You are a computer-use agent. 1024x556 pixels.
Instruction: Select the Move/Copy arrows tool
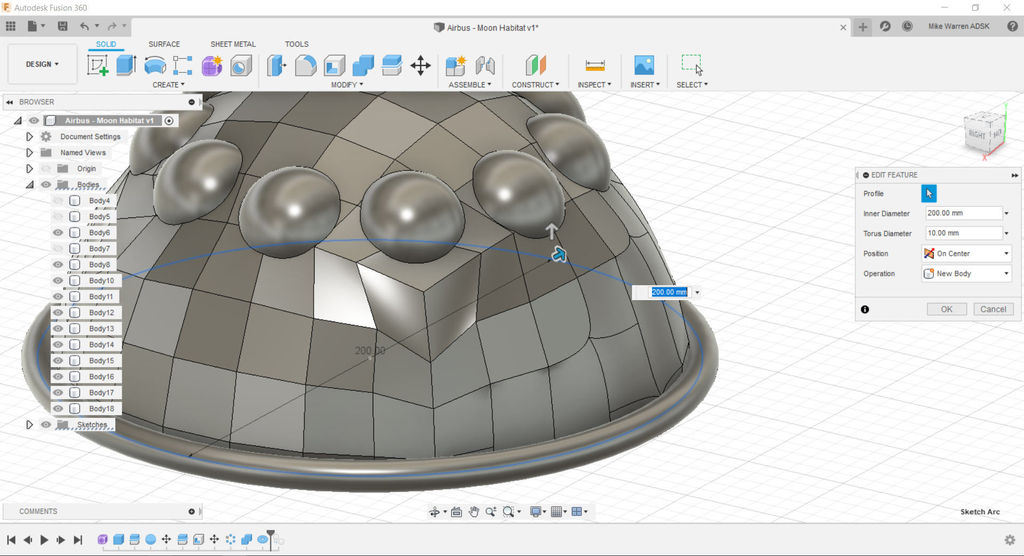click(x=421, y=65)
